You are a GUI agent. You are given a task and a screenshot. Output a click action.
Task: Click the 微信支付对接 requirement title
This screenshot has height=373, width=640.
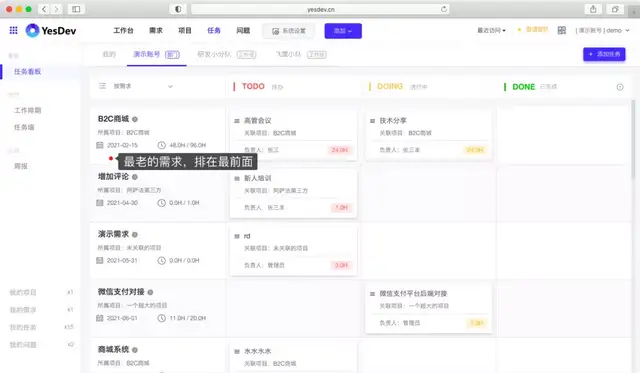pyautogui.click(x=121, y=292)
